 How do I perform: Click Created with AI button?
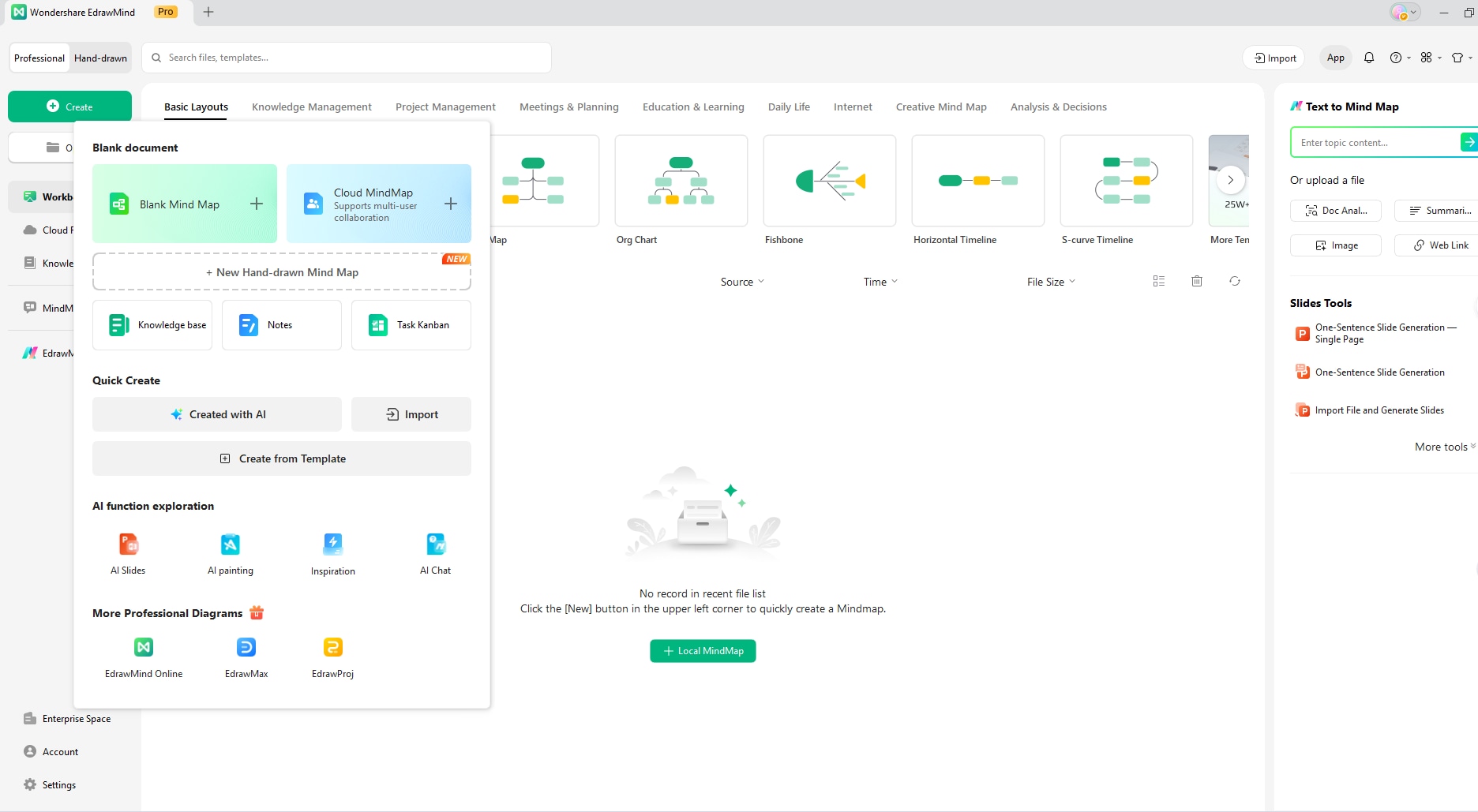pyautogui.click(x=217, y=414)
